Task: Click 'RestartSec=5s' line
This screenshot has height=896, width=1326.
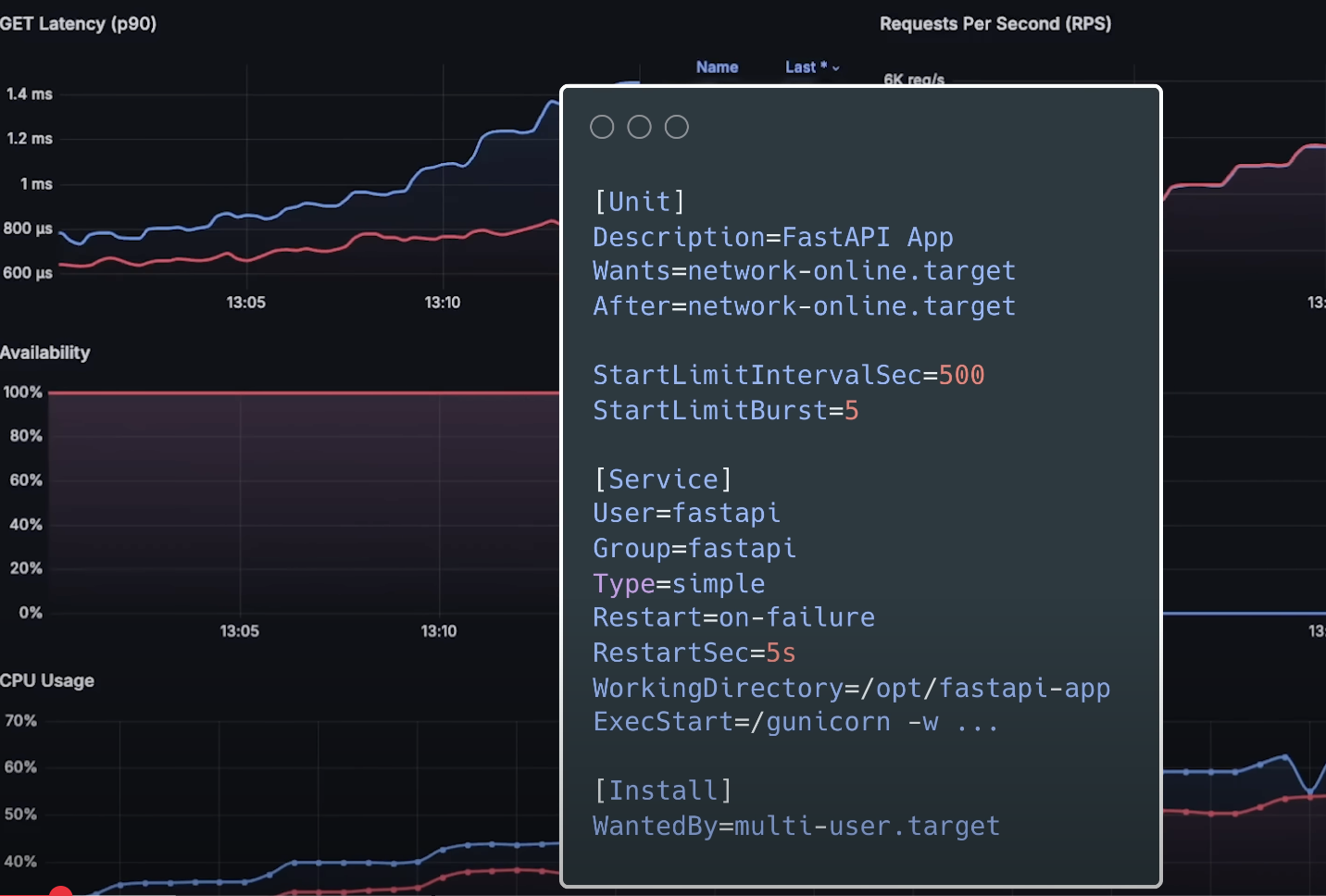Action: 694,653
